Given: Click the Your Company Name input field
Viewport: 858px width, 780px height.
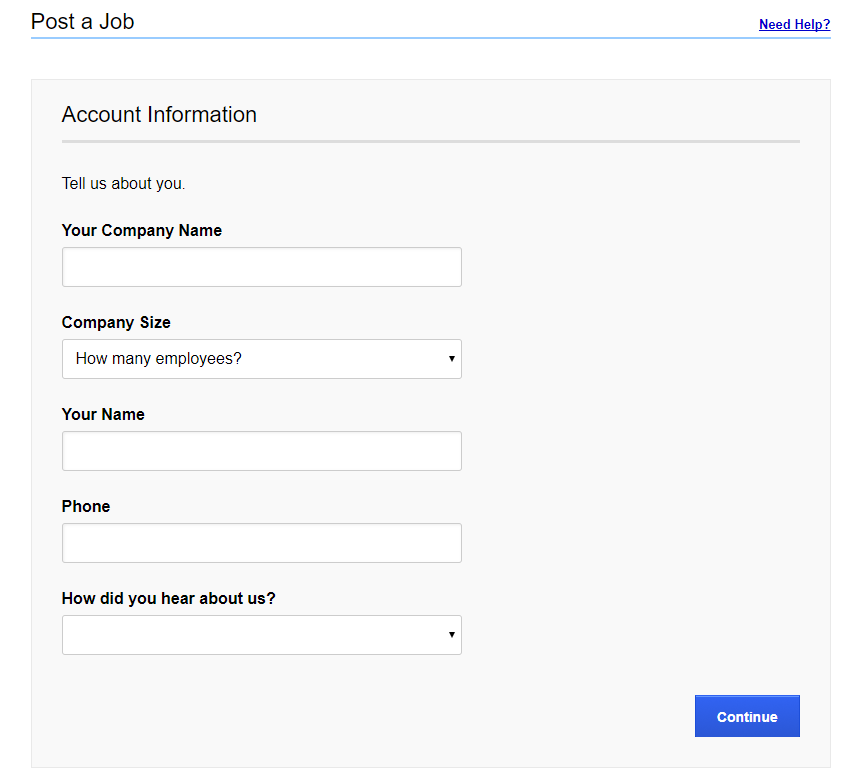Looking at the screenshot, I should (x=261, y=267).
